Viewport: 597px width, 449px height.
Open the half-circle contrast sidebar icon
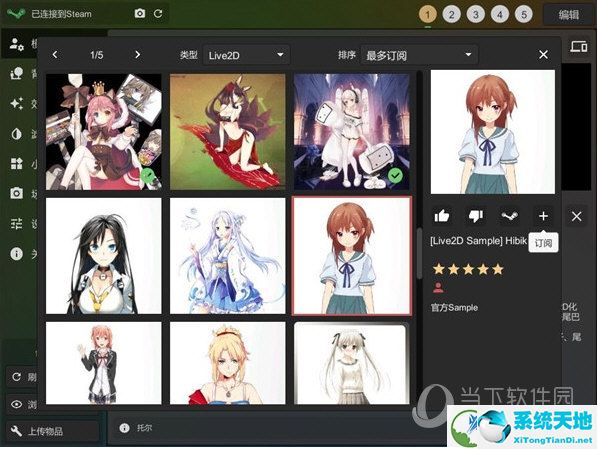[16, 133]
